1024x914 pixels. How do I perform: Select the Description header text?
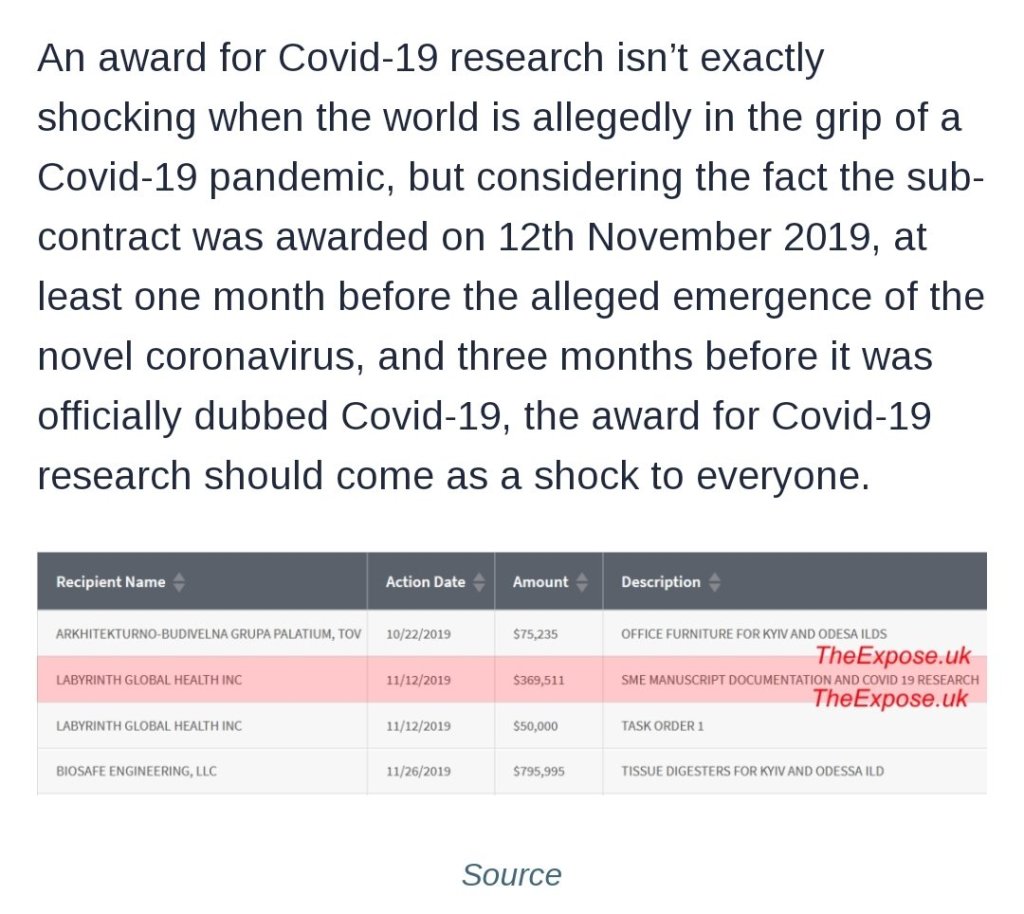pos(660,582)
